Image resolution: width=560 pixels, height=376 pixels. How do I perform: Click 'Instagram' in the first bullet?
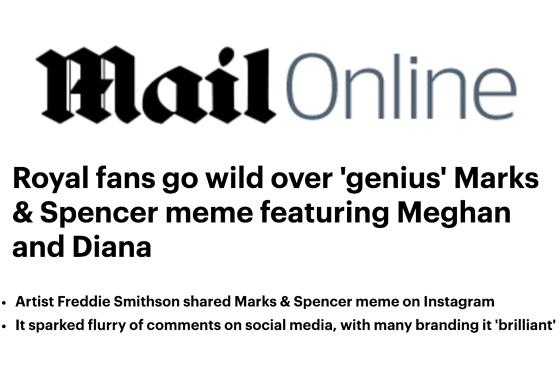459,302
